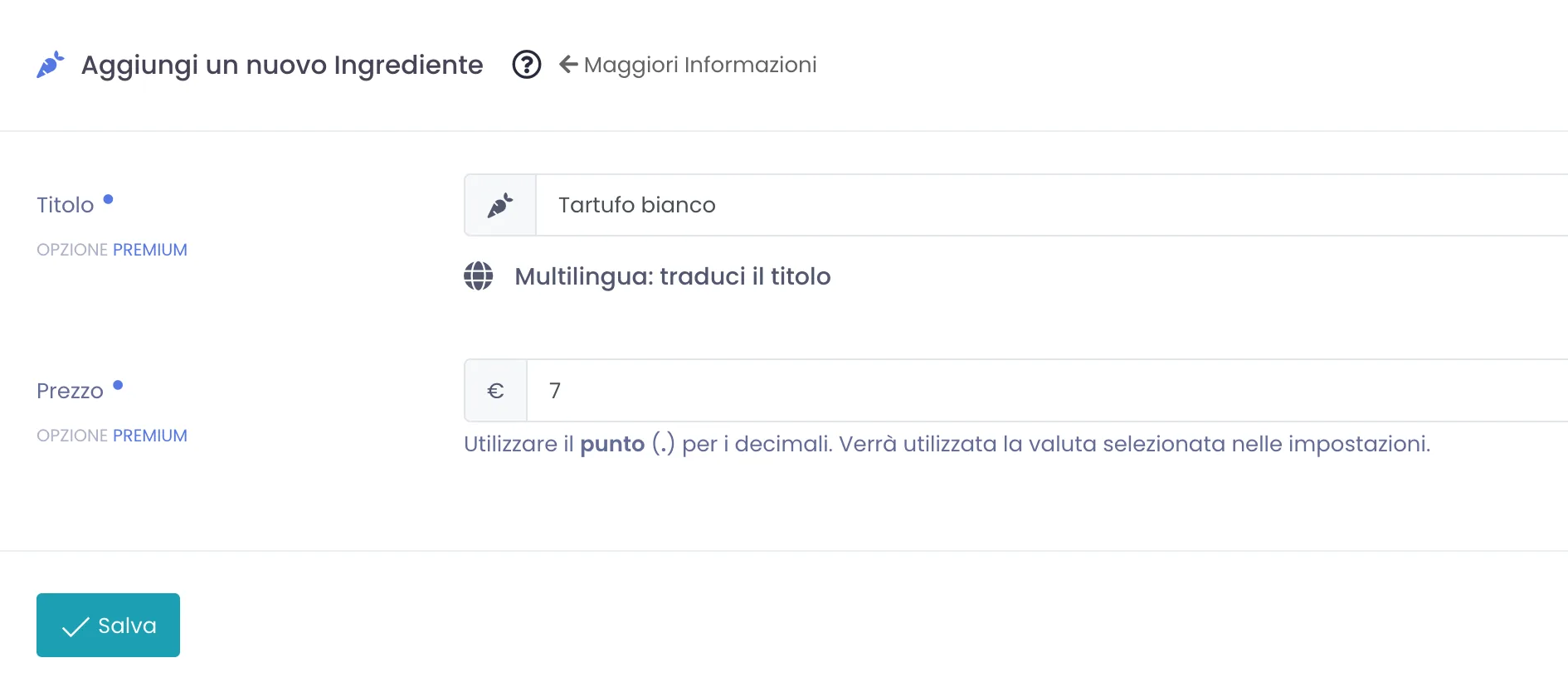Screen dimensions: 1568x687
Task: Click the blue required dot near Prezzo
Action: point(118,385)
